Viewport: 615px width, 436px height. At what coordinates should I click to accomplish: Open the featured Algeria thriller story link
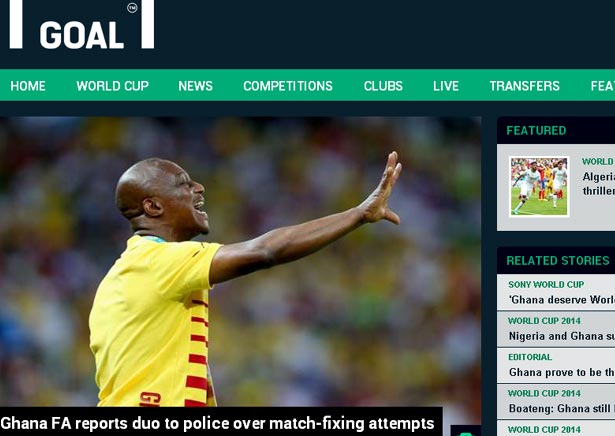[x=599, y=183]
